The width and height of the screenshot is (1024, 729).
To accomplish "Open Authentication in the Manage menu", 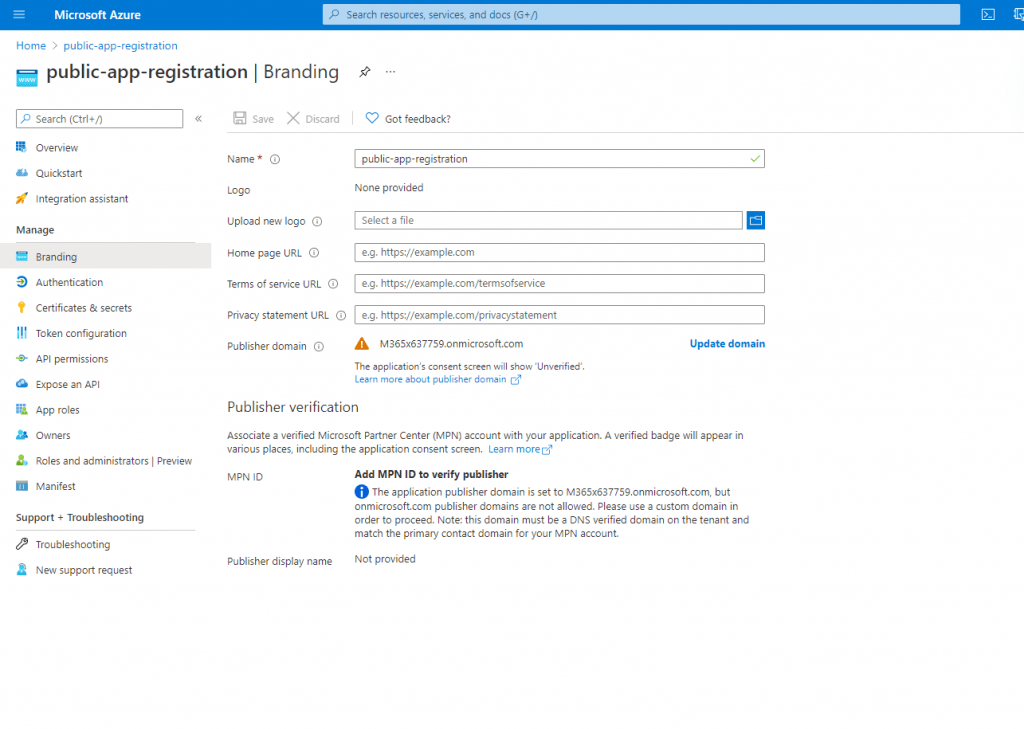I will [x=69, y=283].
